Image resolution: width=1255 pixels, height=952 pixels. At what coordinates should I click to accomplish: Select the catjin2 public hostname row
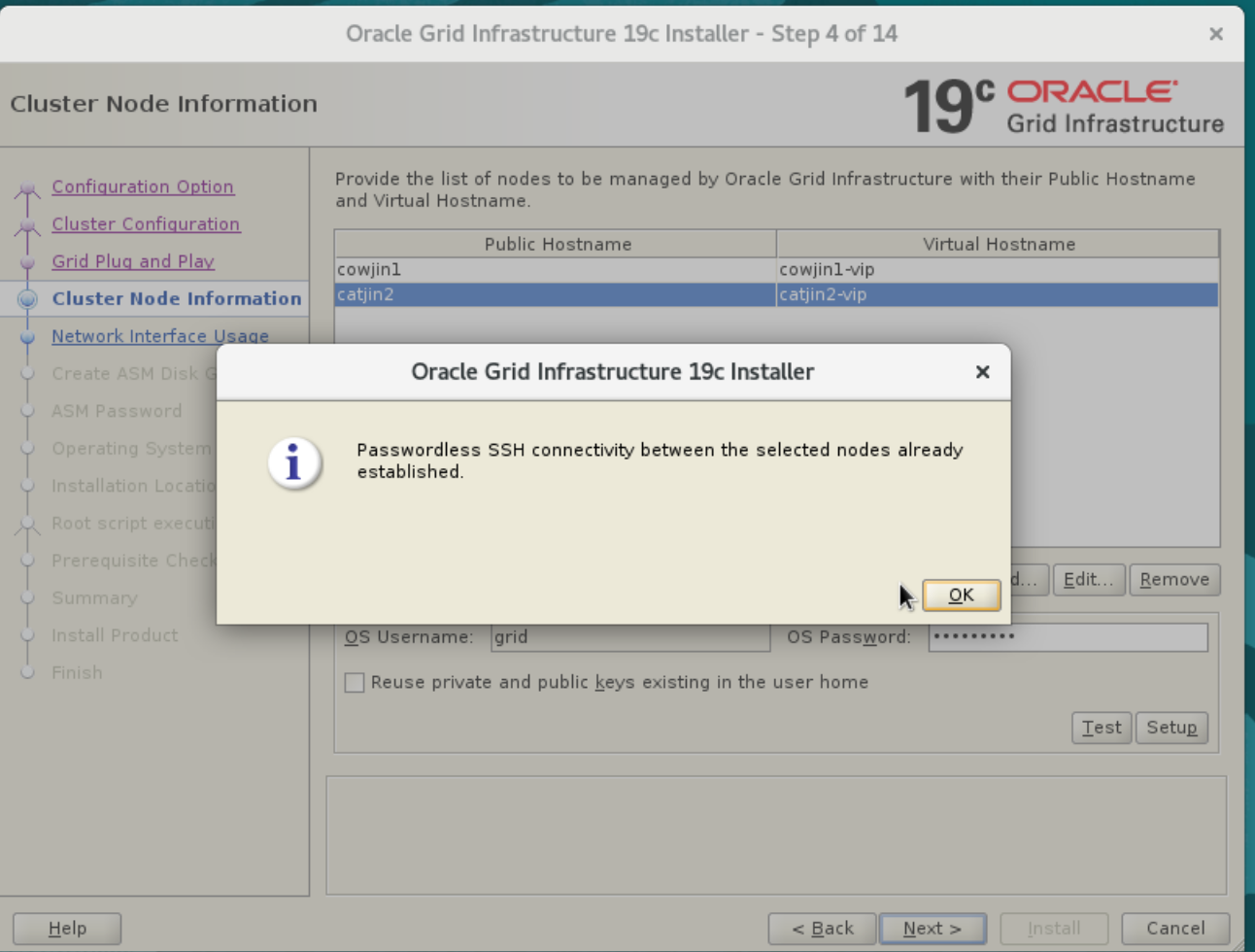(555, 294)
